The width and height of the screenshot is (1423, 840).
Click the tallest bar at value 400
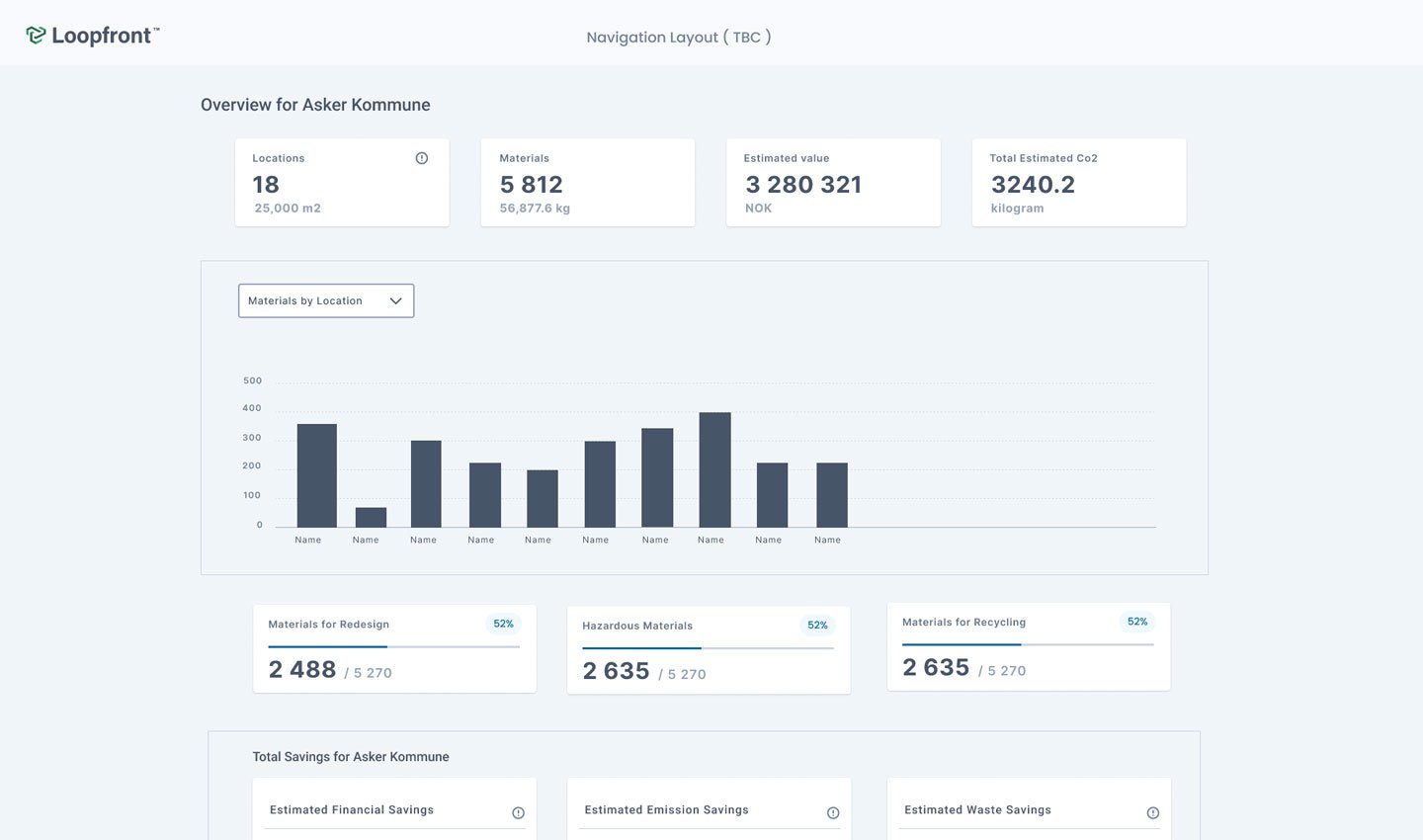(714, 469)
